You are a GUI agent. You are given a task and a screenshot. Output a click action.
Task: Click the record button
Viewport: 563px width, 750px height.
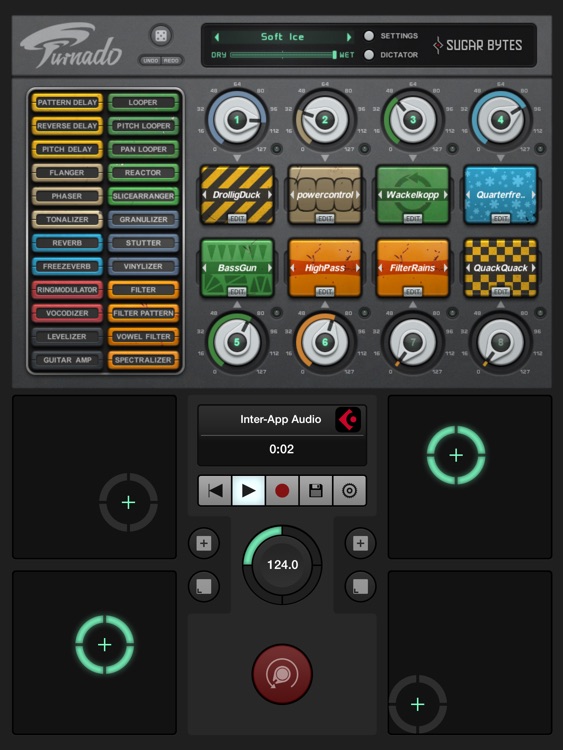pyautogui.click(x=282, y=490)
